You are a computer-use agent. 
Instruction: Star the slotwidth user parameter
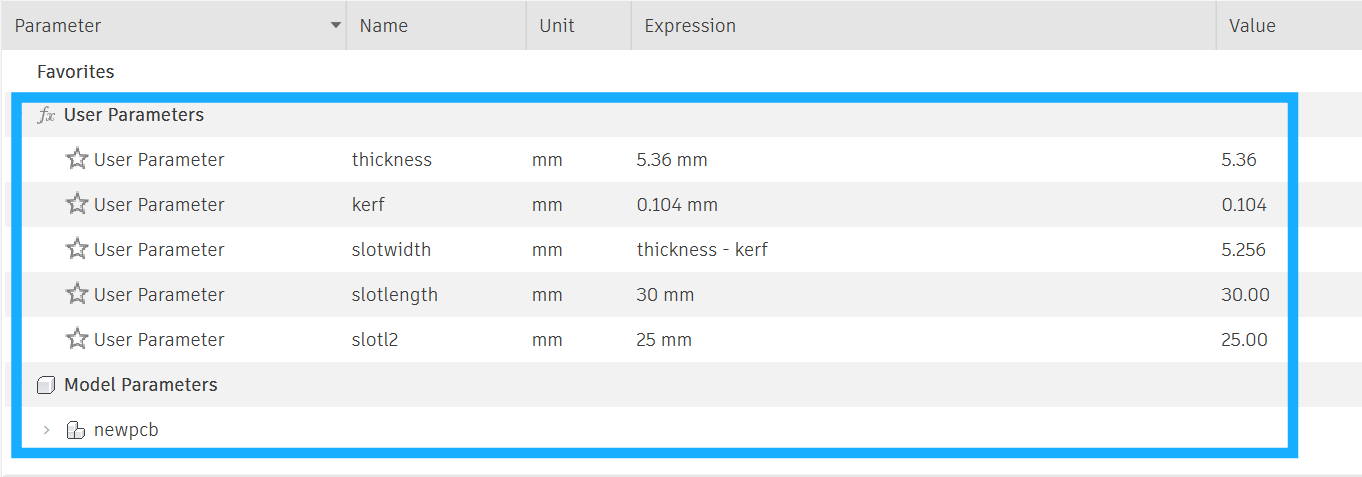(x=77, y=249)
